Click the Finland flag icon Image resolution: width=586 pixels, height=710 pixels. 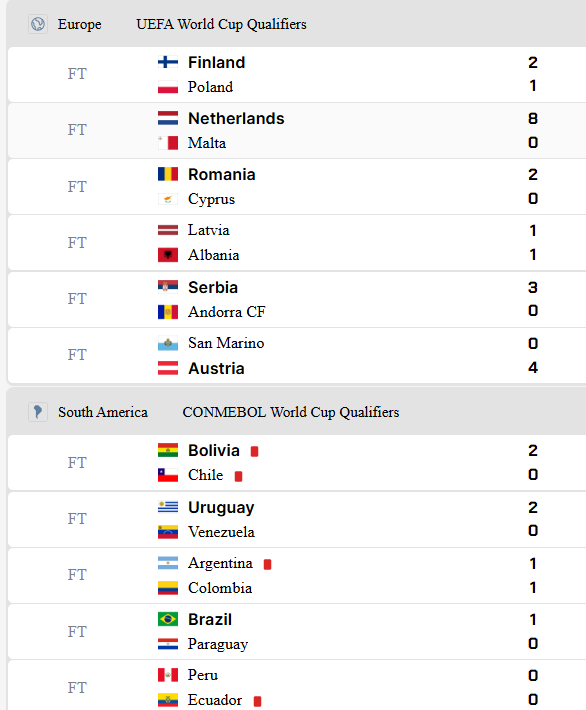coord(168,62)
